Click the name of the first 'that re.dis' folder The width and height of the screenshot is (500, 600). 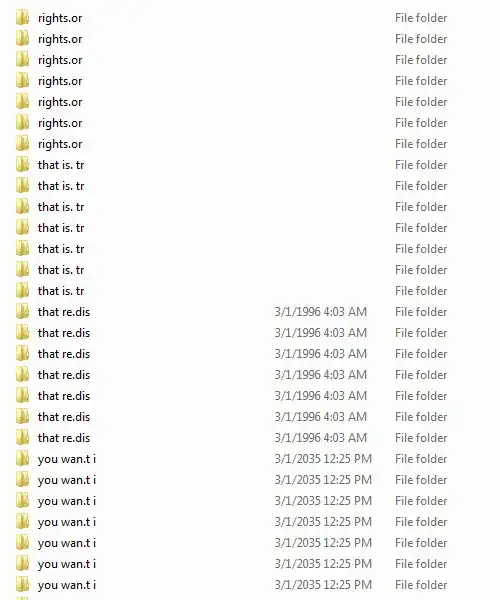point(64,312)
